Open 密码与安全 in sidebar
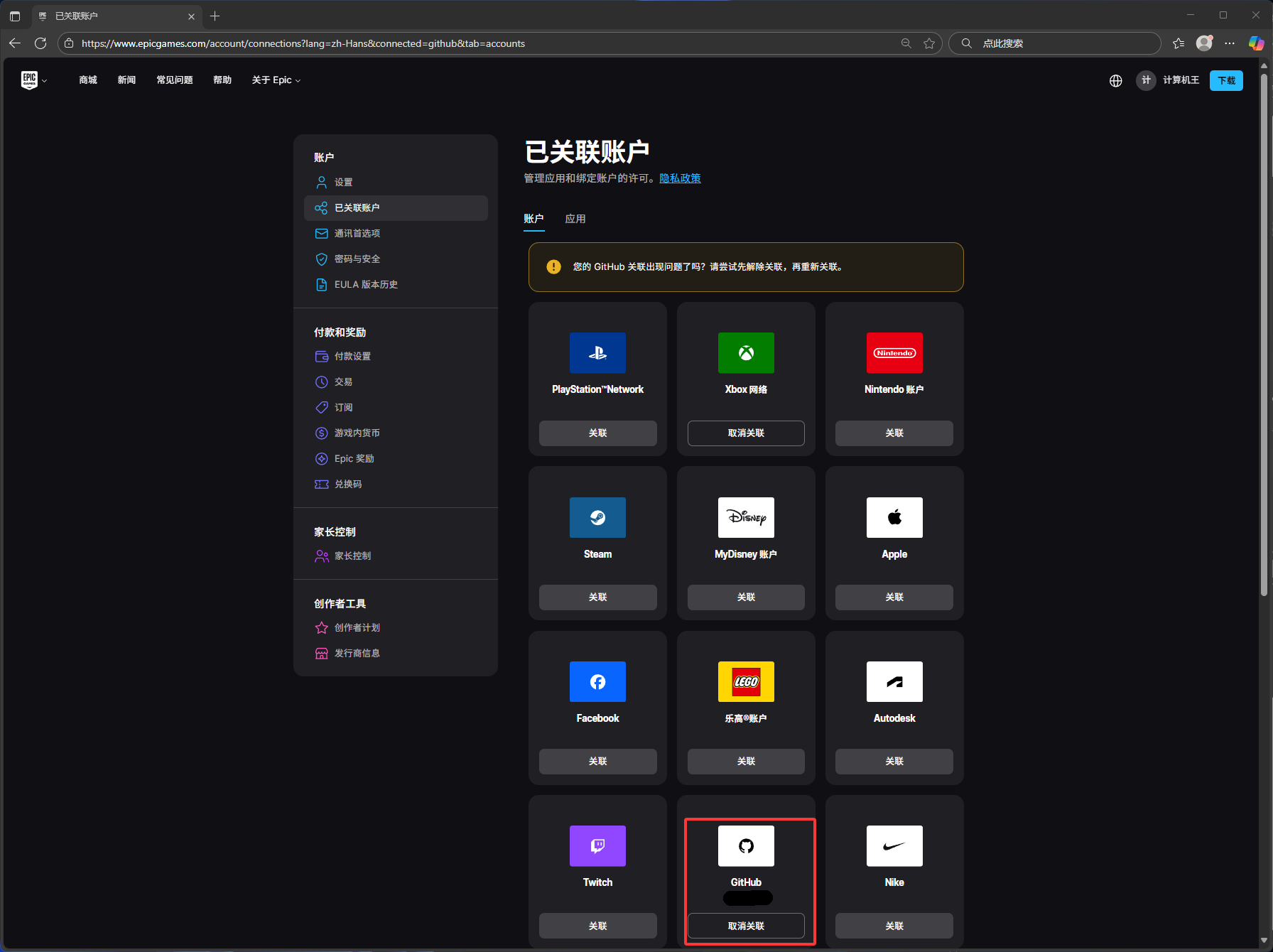 [x=396, y=259]
